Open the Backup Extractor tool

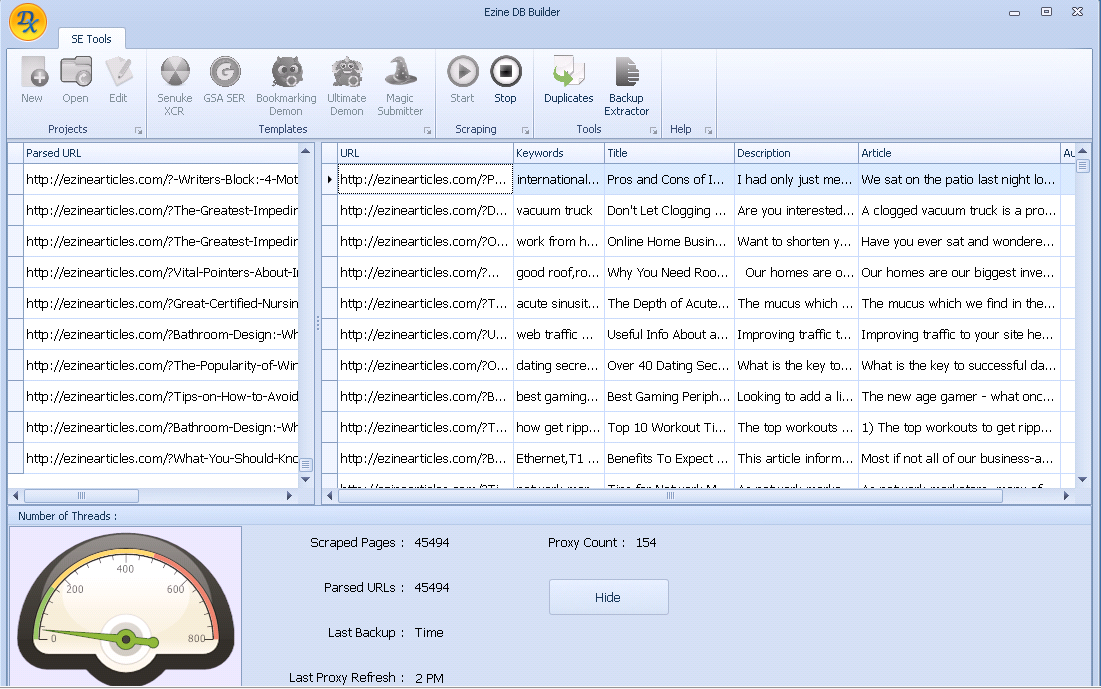(x=626, y=86)
